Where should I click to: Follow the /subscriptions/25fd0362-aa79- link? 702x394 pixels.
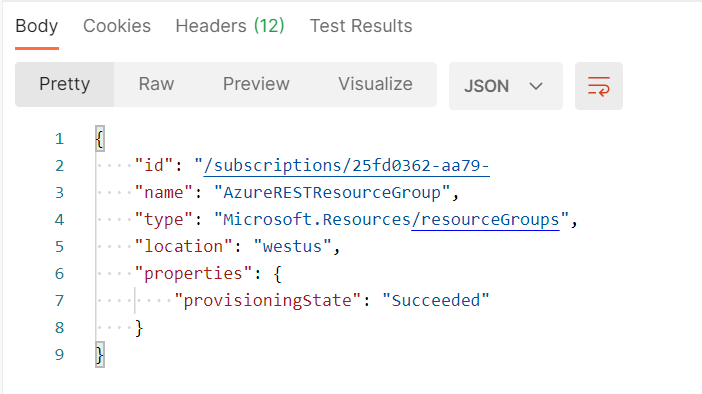pos(347,166)
